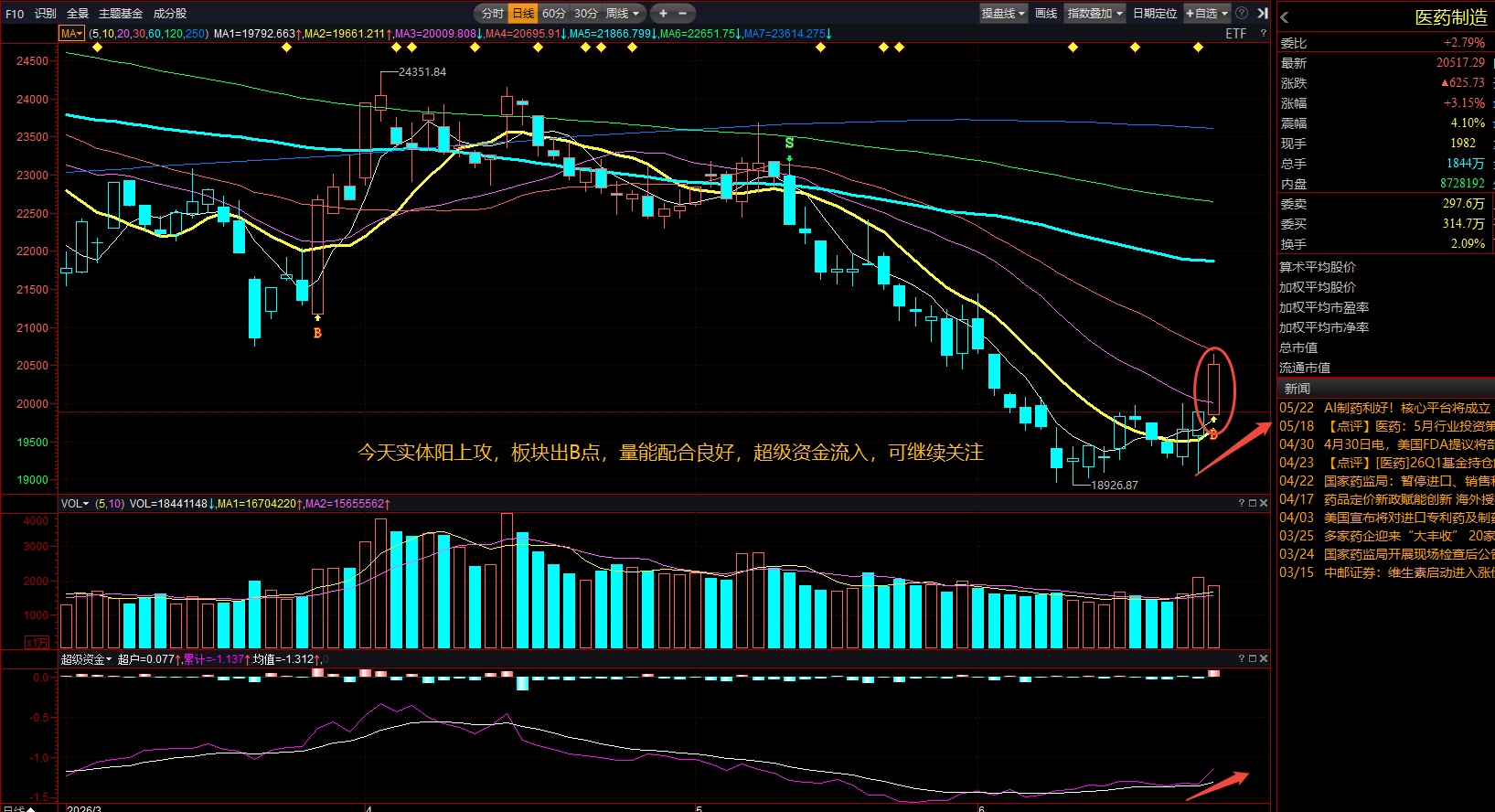
Task: Open the 识别 tab
Action: 46,14
